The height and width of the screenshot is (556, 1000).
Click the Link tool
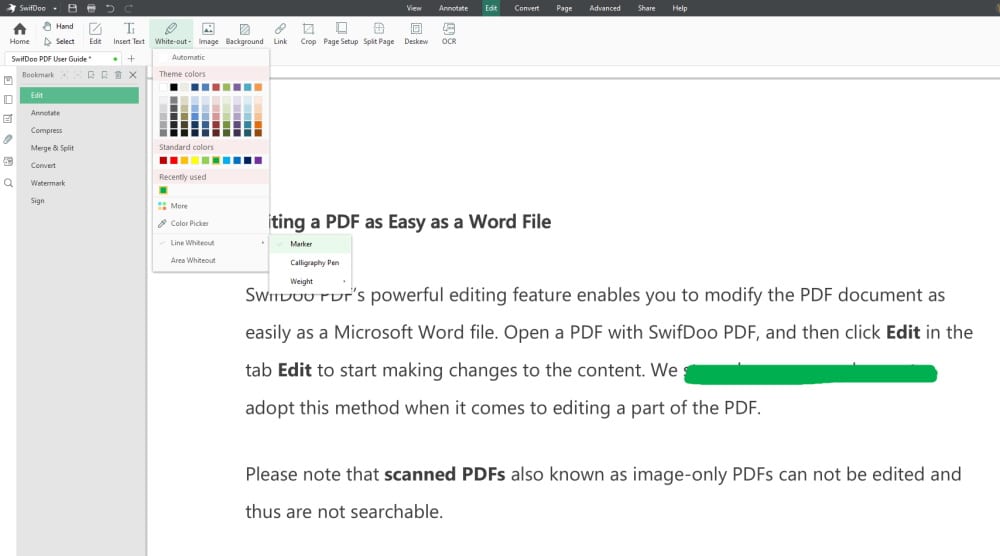(x=280, y=34)
